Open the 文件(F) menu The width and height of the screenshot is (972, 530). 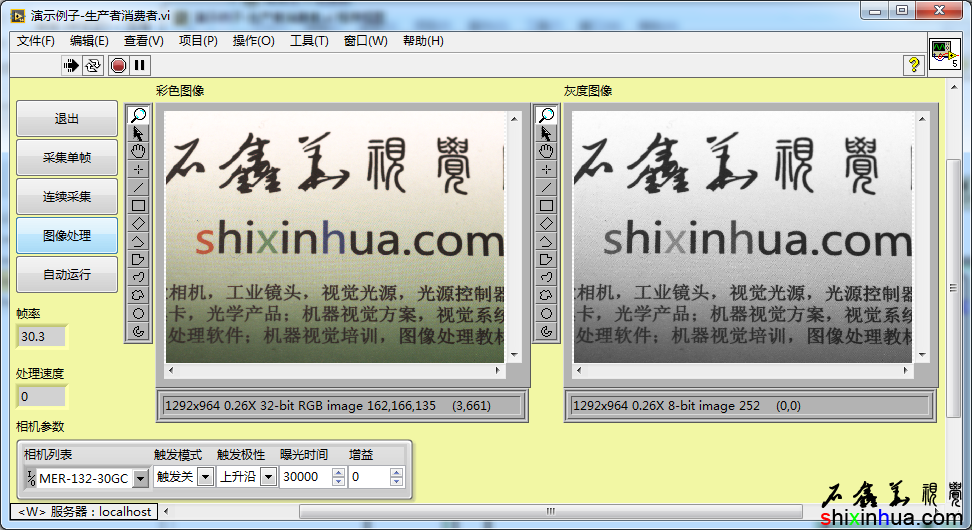(x=36, y=41)
